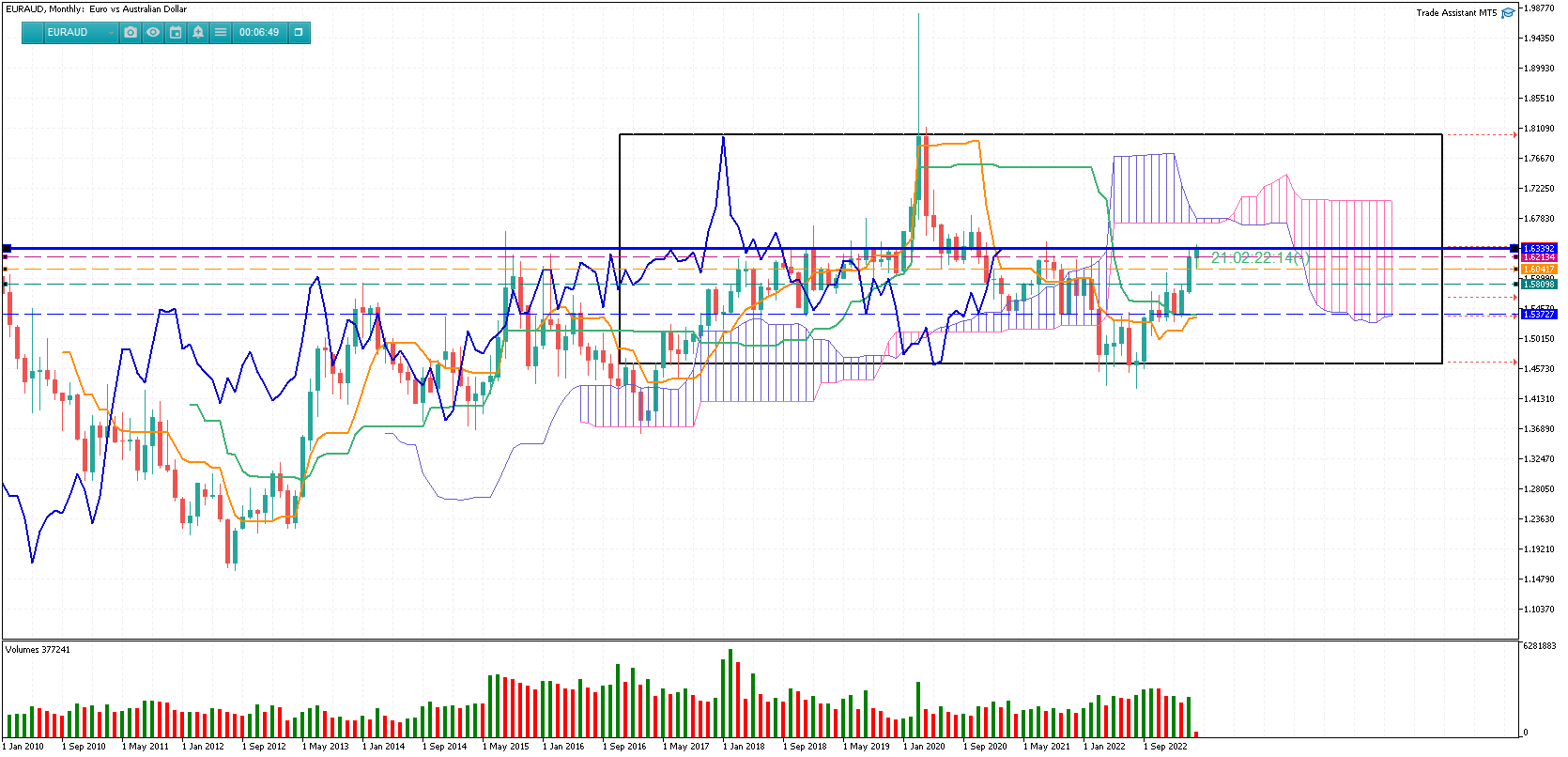Click the black handle at the blue line's left end
This screenshot has height=757, width=1568.
click(7, 249)
